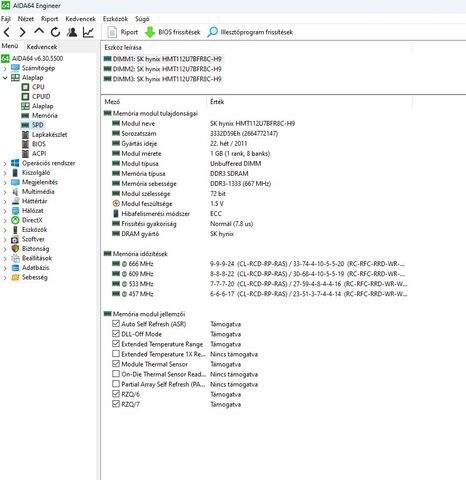Click the Kiszolgáló server icon
Viewport: 466px width, 480px height.
click(x=15, y=173)
